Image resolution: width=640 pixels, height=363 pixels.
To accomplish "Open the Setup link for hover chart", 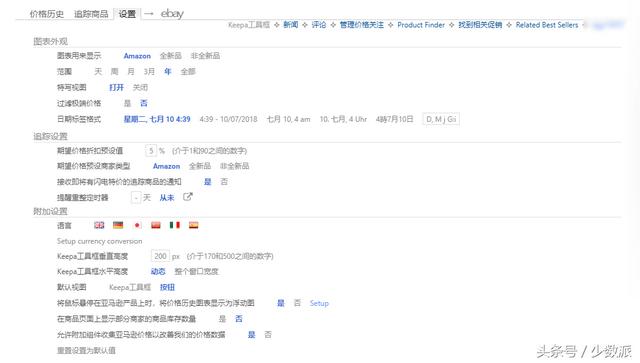I will coord(319,303).
